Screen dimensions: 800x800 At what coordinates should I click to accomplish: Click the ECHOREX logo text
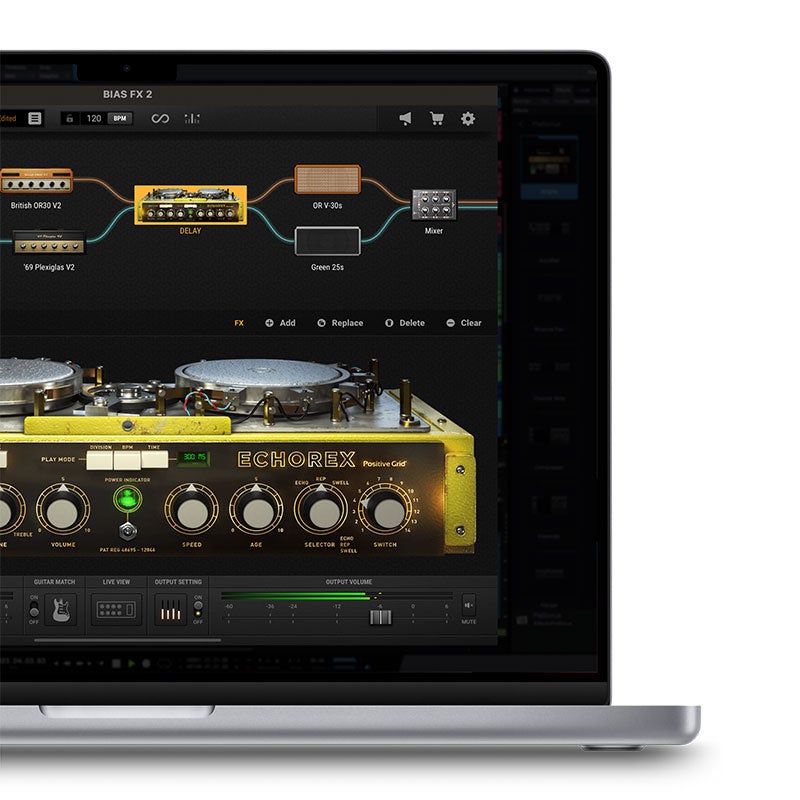click(296, 460)
